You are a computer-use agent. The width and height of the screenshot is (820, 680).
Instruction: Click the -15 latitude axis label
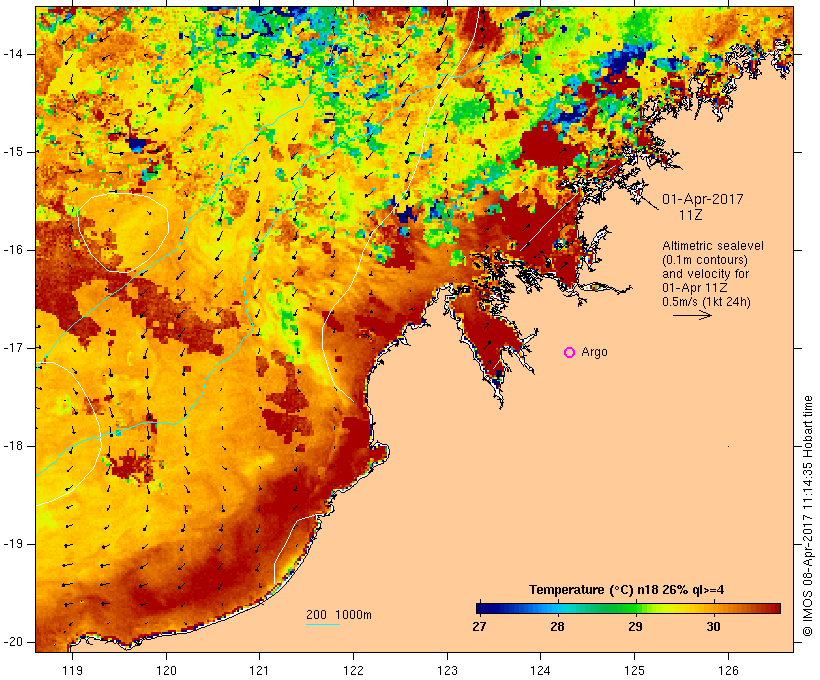click(x=13, y=152)
